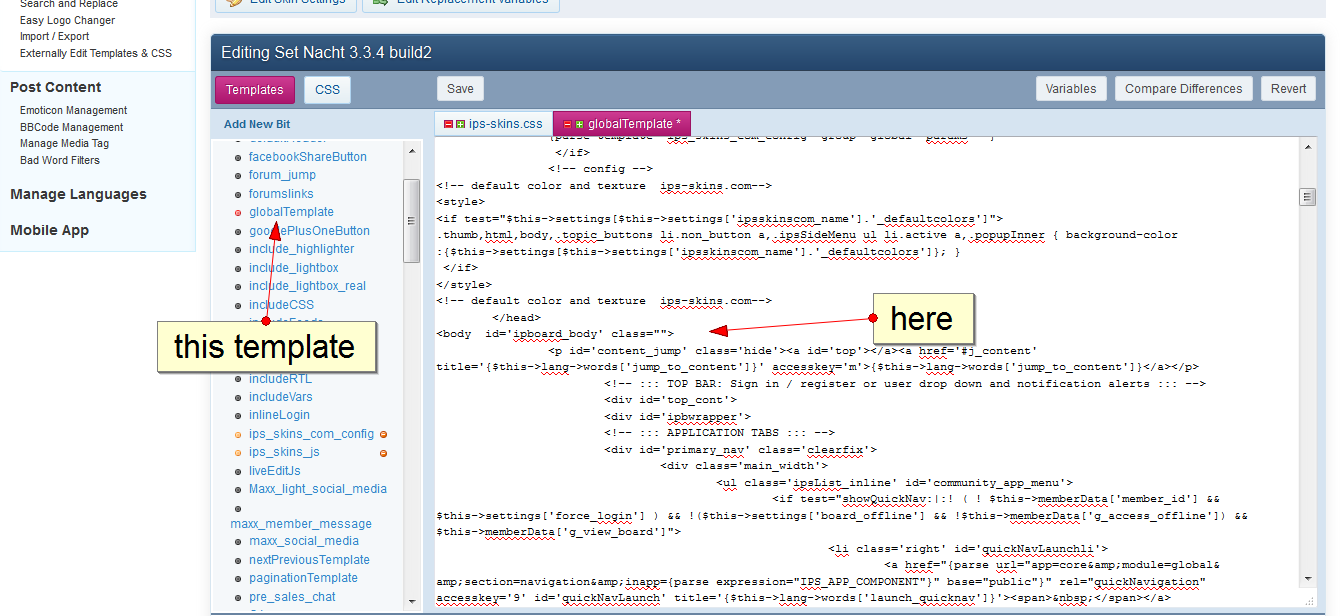This screenshot has height=616, width=1341.
Task: Click the Compare Differences button
Action: click(1184, 89)
